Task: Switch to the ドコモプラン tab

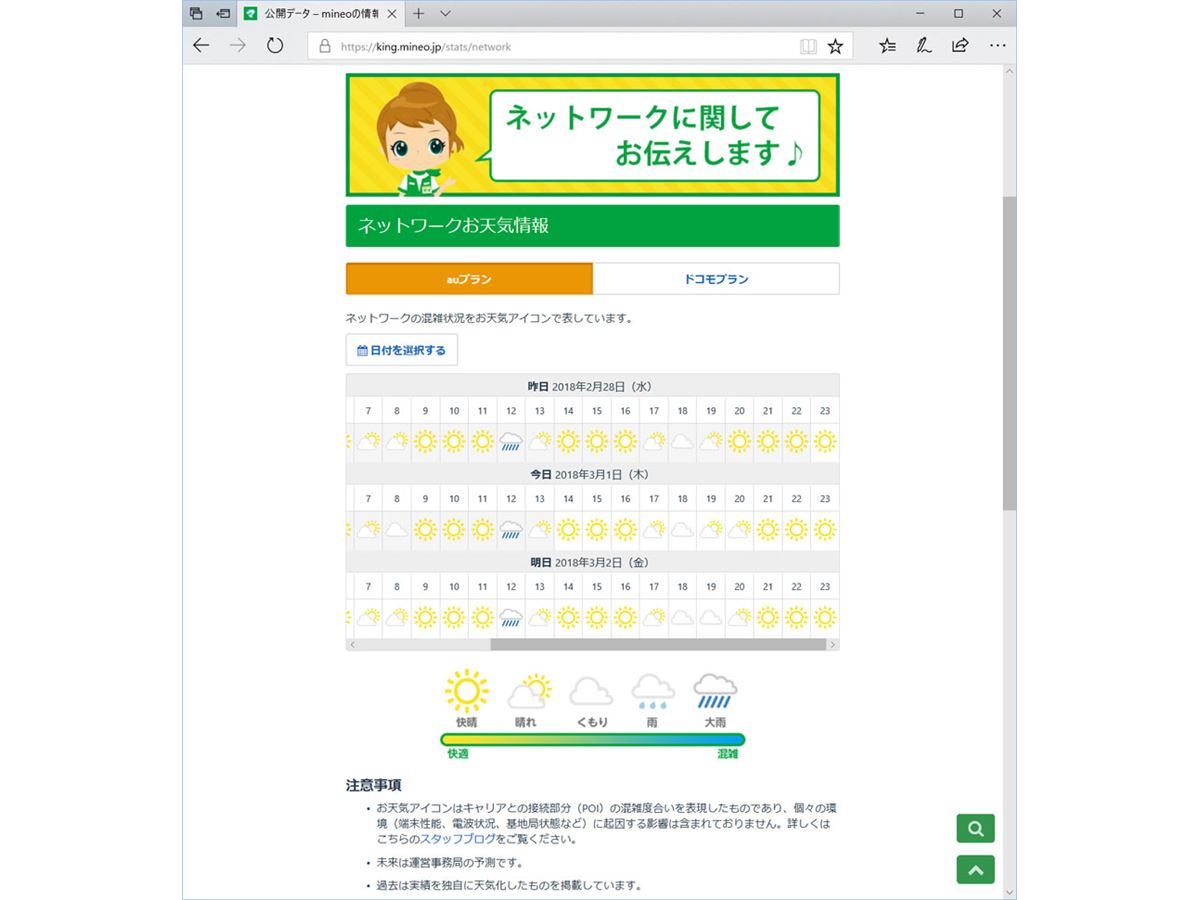Action: 716,279
